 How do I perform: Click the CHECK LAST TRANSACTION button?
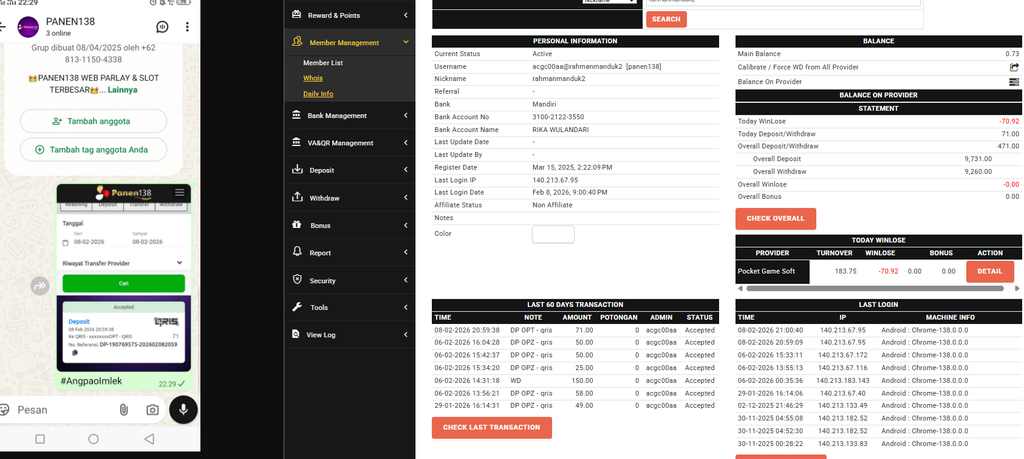coord(491,428)
